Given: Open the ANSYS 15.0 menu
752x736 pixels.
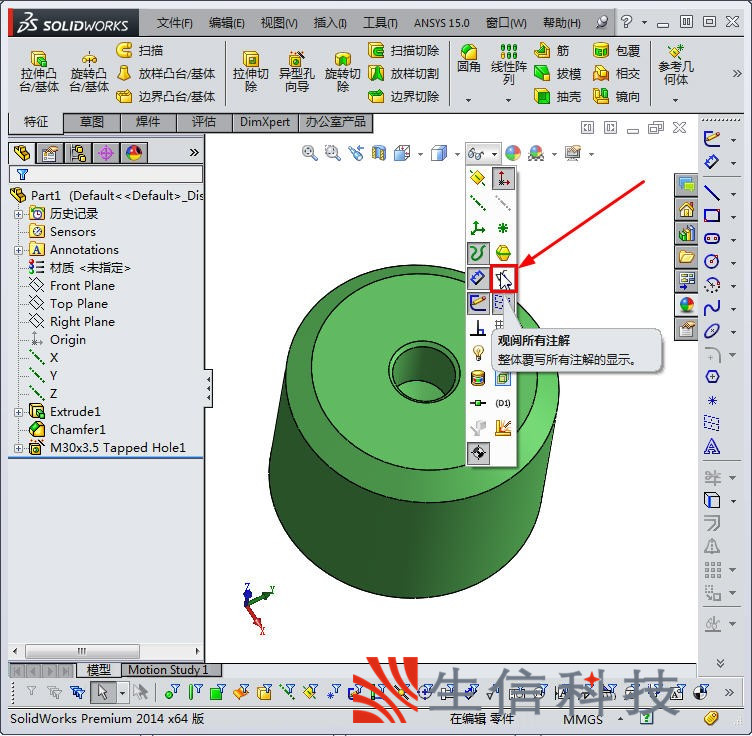Looking at the screenshot, I should click(442, 23).
